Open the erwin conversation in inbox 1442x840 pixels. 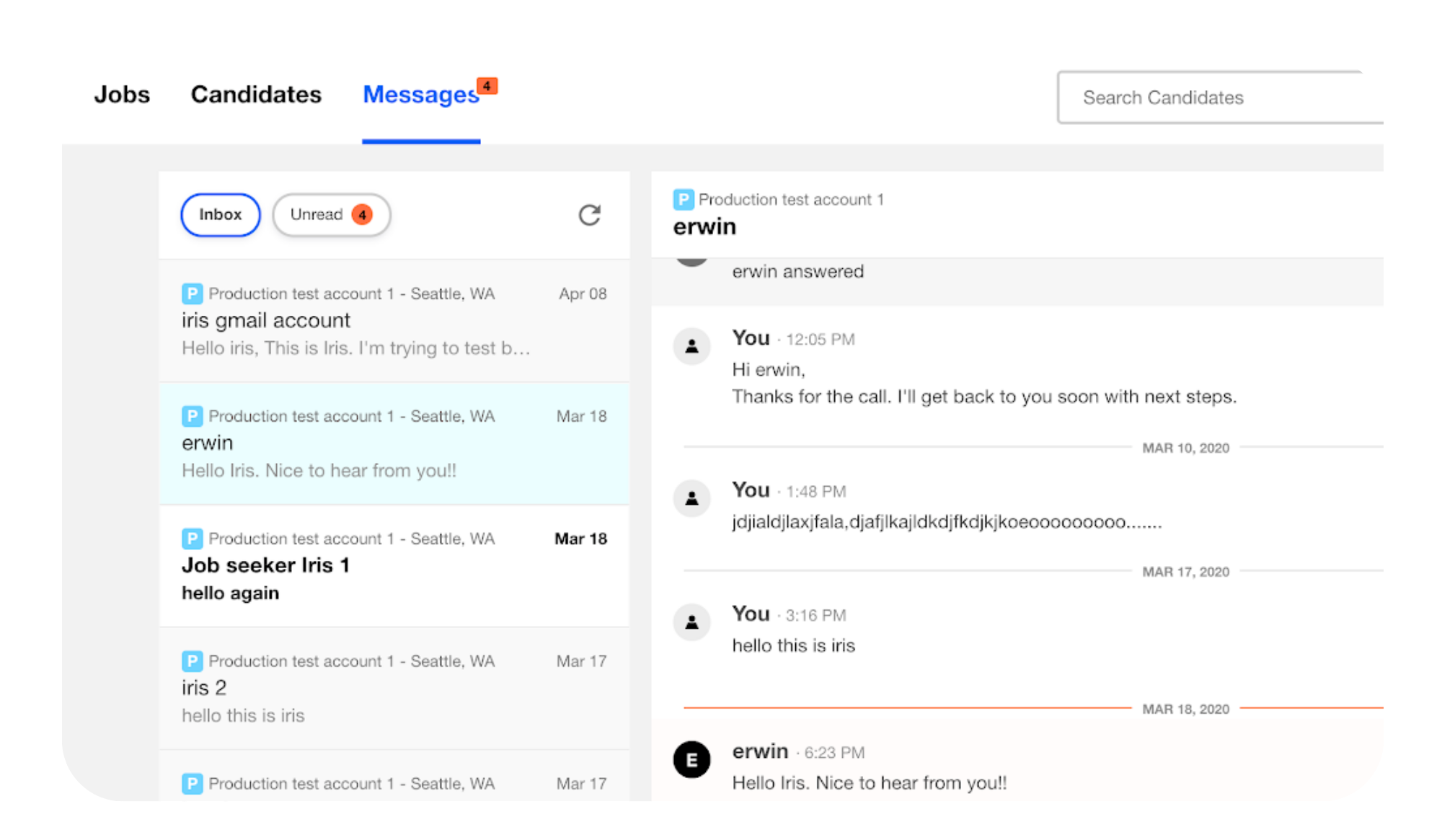pos(394,443)
